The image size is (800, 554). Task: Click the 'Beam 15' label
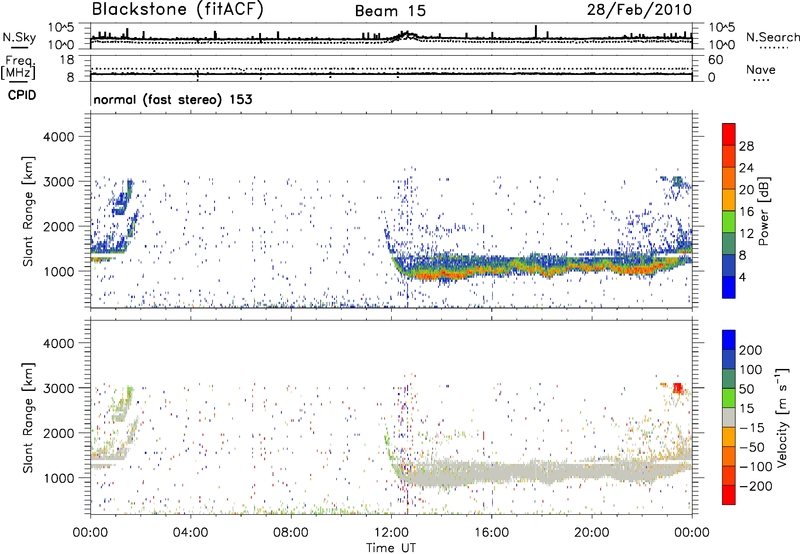point(390,11)
